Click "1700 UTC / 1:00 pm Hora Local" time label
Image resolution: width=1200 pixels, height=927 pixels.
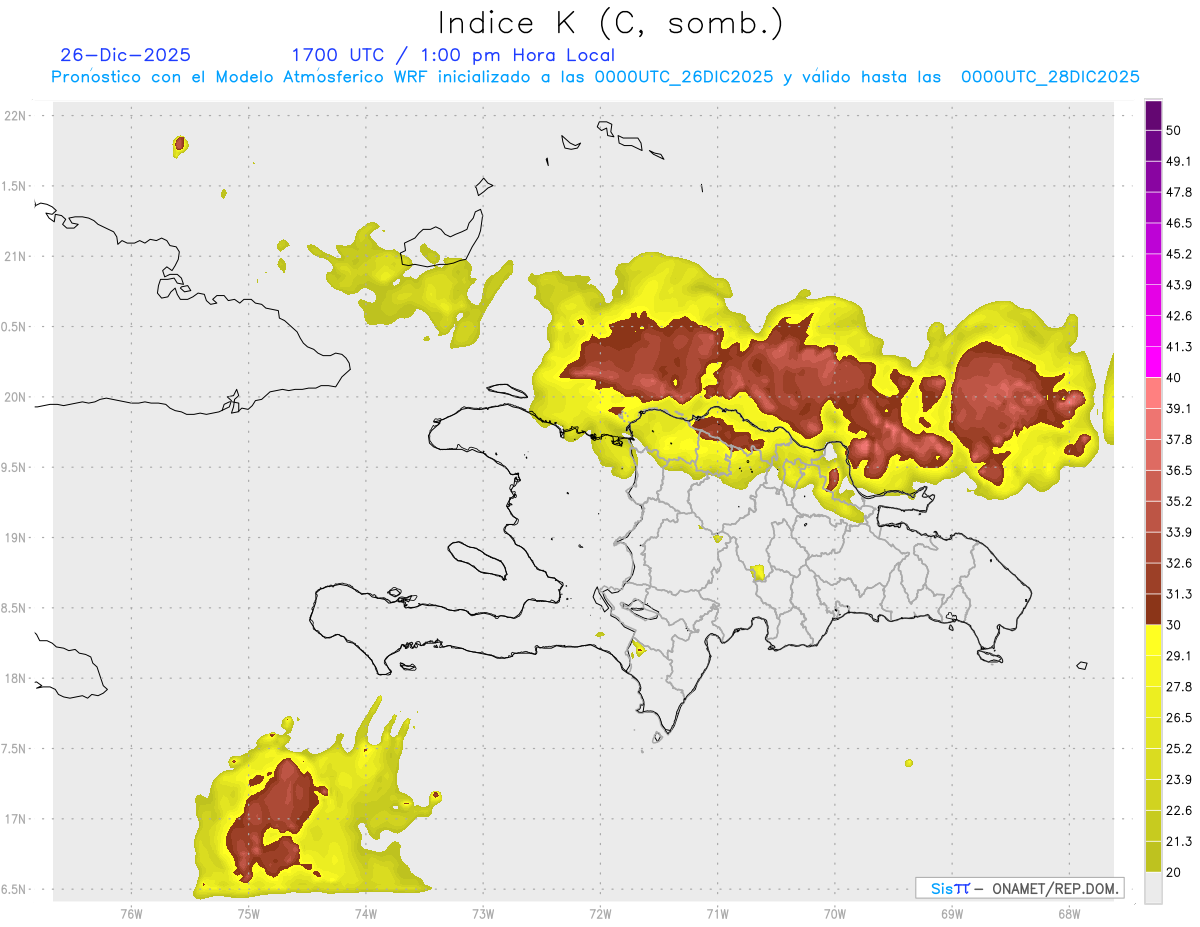pos(453,55)
